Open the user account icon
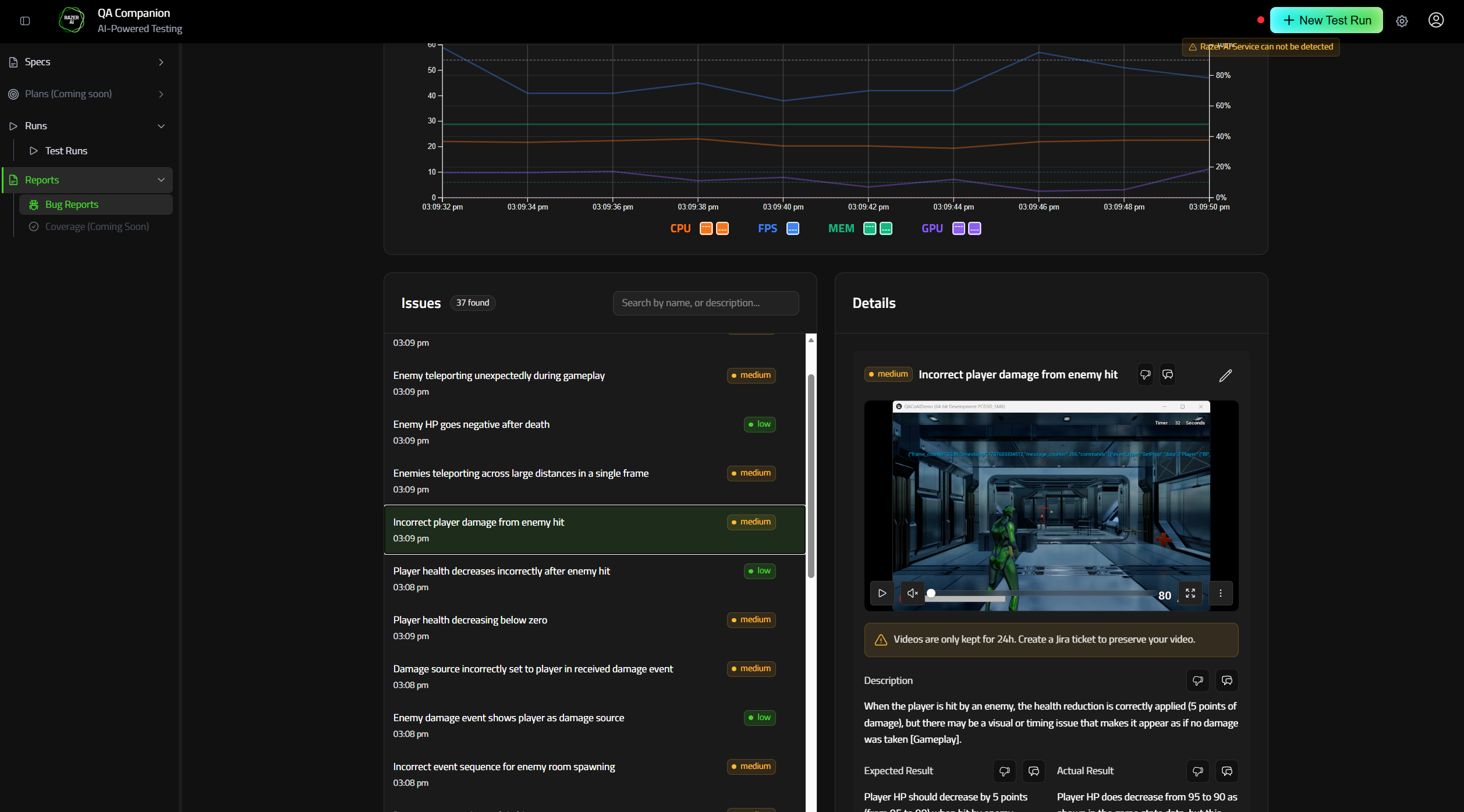 click(x=1435, y=21)
